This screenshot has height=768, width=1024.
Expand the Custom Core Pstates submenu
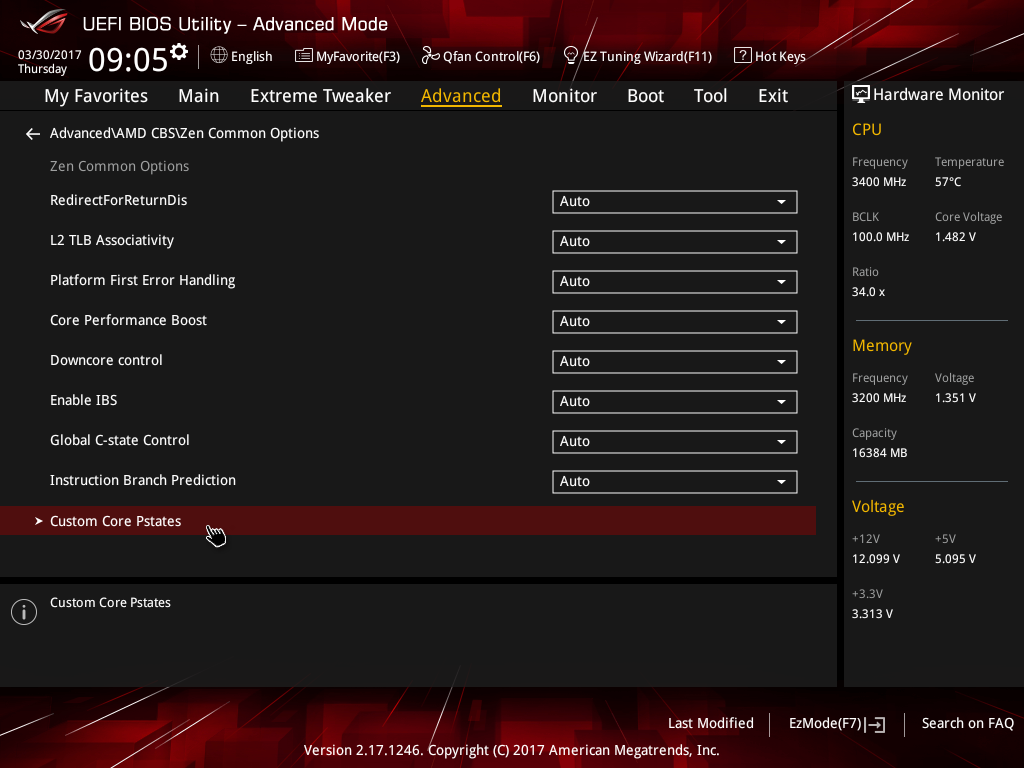116,521
